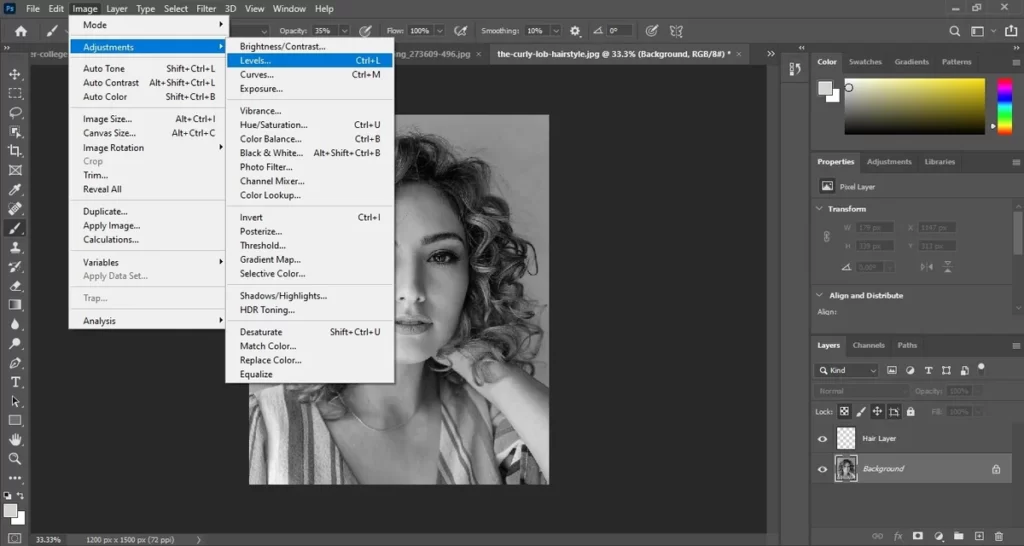Click the hue spectrum slider
The height and width of the screenshot is (546, 1024).
[x=1004, y=106]
